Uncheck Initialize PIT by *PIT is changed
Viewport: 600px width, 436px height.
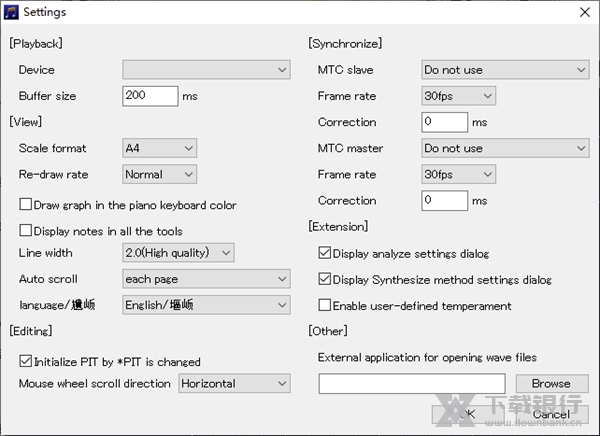coord(26,361)
